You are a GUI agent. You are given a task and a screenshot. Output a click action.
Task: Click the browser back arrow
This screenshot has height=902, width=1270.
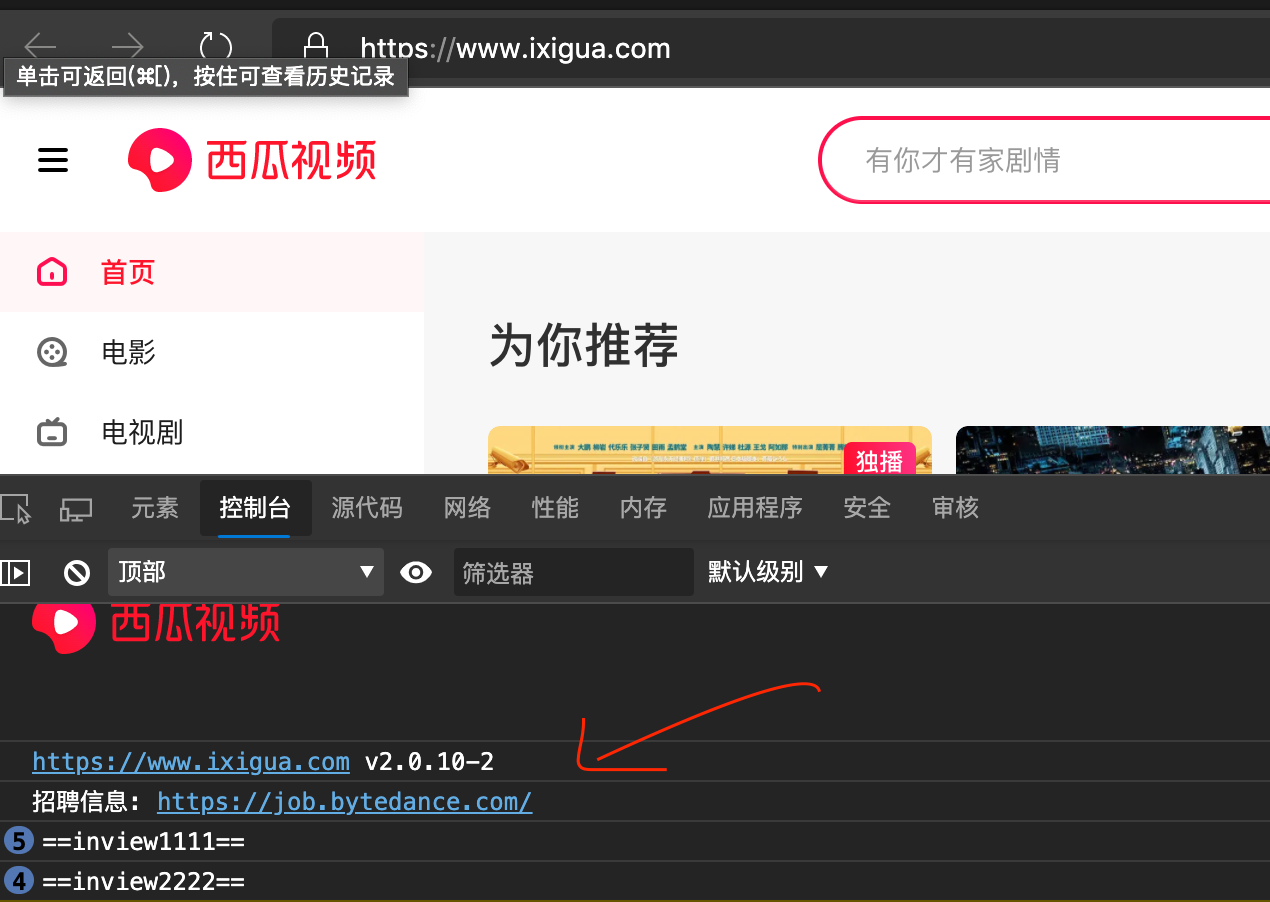(40, 46)
